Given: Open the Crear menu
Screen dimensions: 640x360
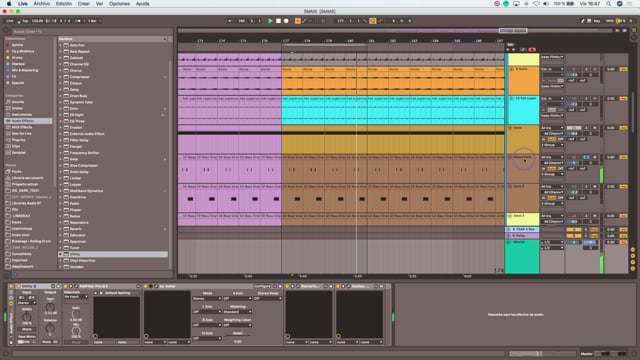Looking at the screenshot, I should pos(84,4).
